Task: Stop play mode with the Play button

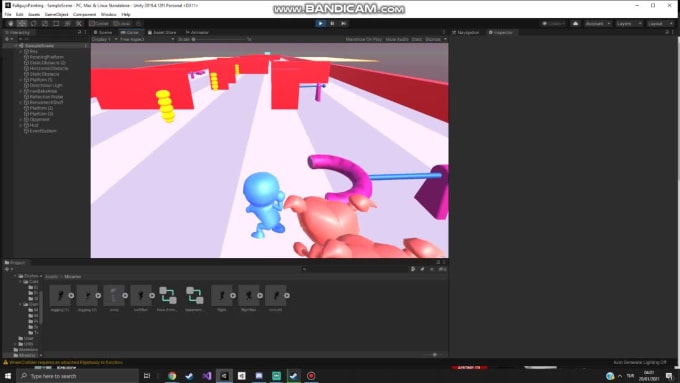Action: 320,23
